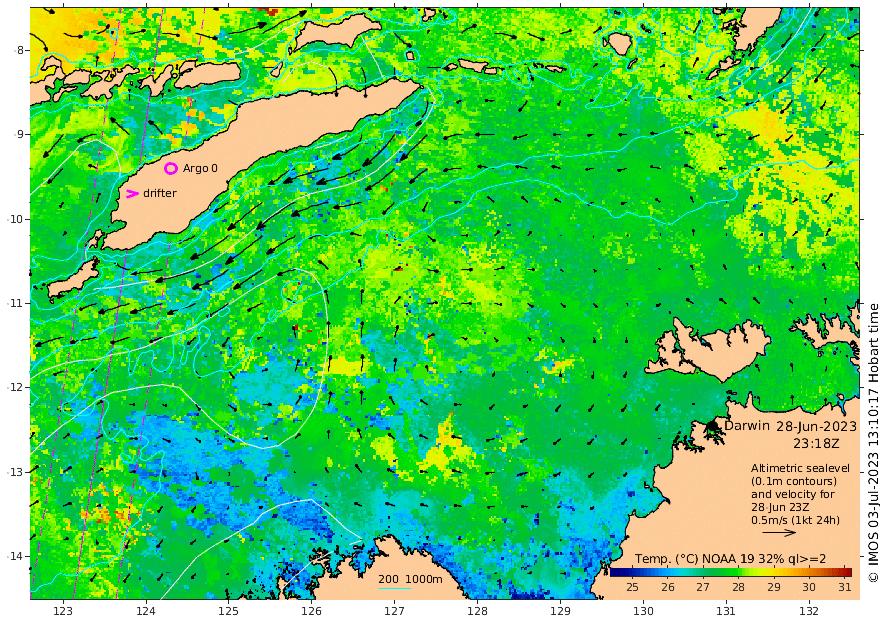Click 'and velocity for' legend line
Screen dimensions: 880x630
(x=792, y=494)
